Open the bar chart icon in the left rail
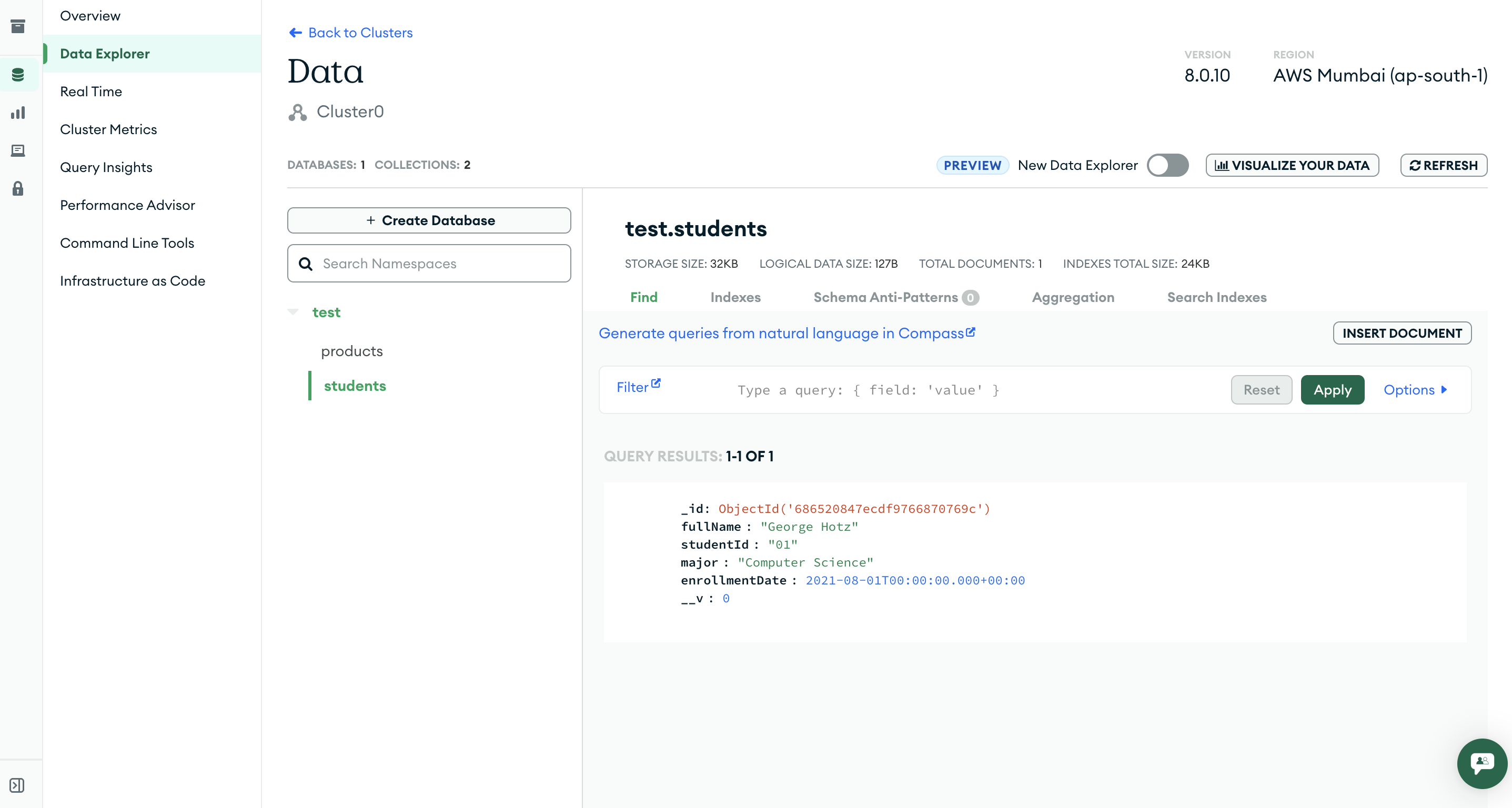Viewport: 1512px width, 808px height. click(17, 113)
